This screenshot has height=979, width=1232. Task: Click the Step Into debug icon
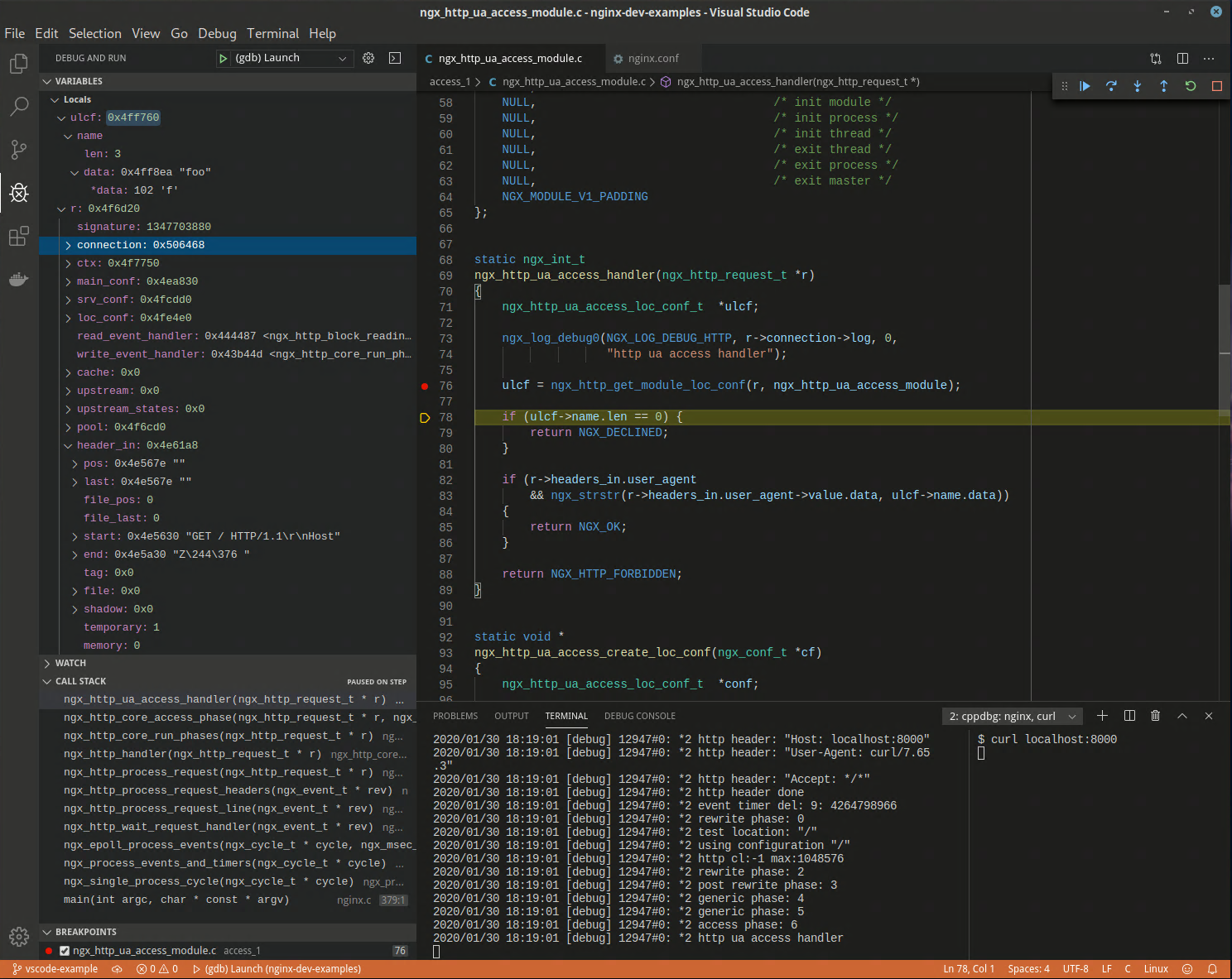1138,86
